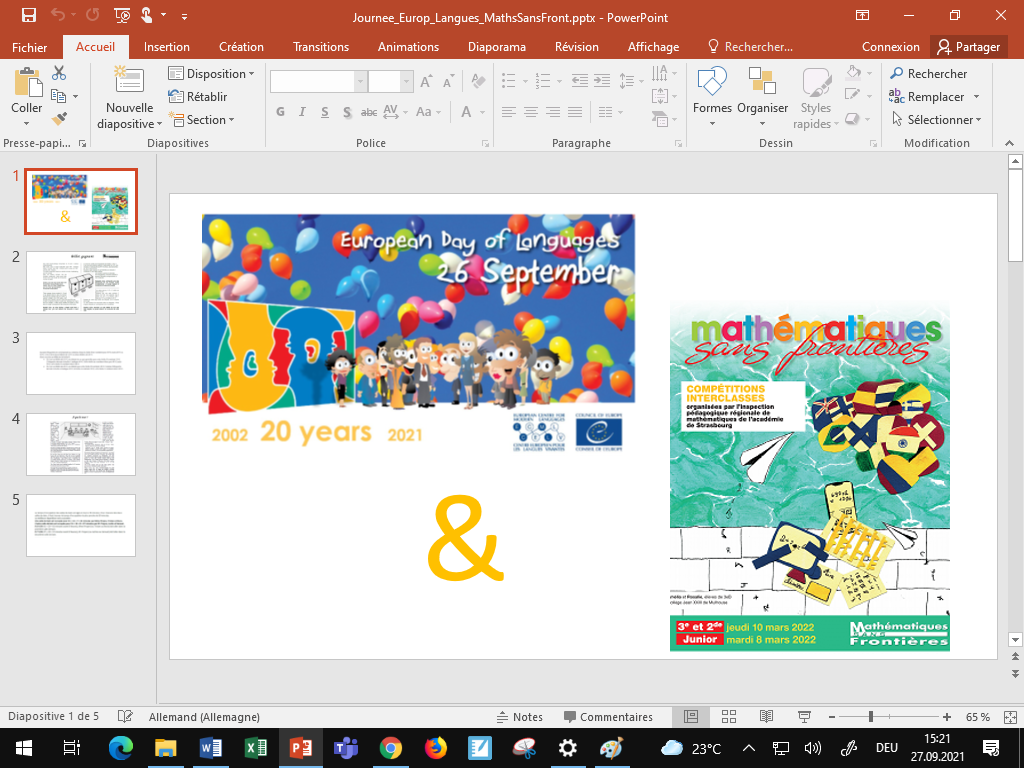Open the Formes shapes gallery

click(712, 98)
